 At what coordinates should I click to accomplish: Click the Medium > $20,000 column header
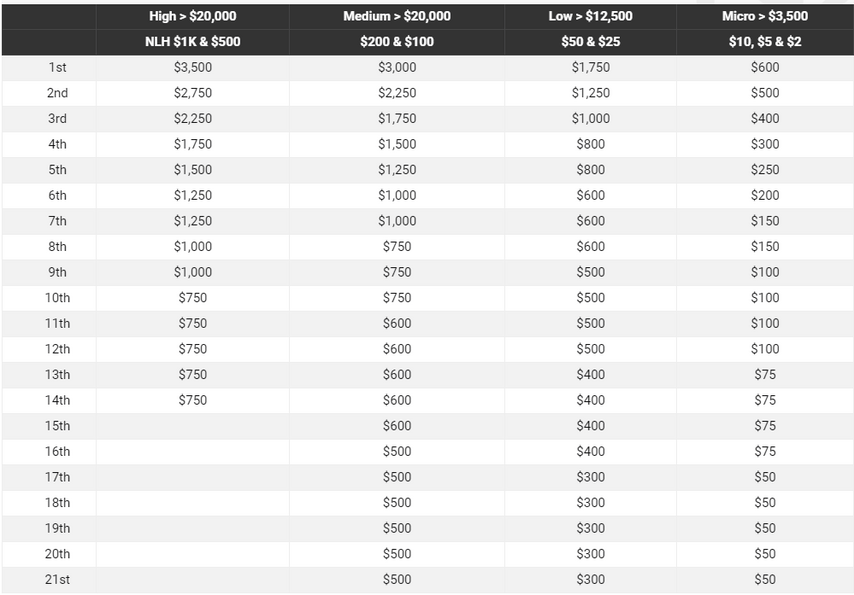pos(397,16)
